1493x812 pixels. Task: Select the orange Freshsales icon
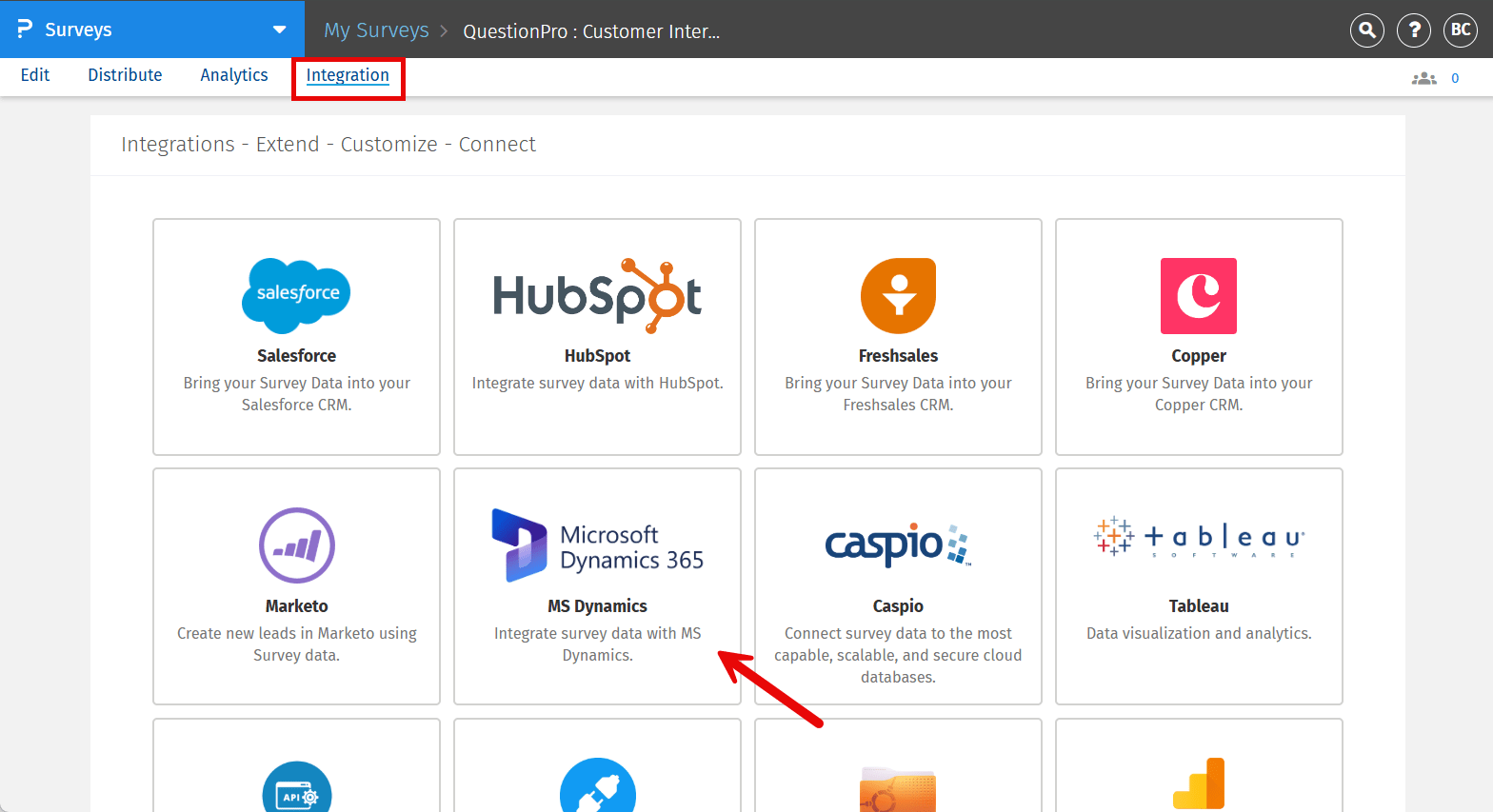898,295
